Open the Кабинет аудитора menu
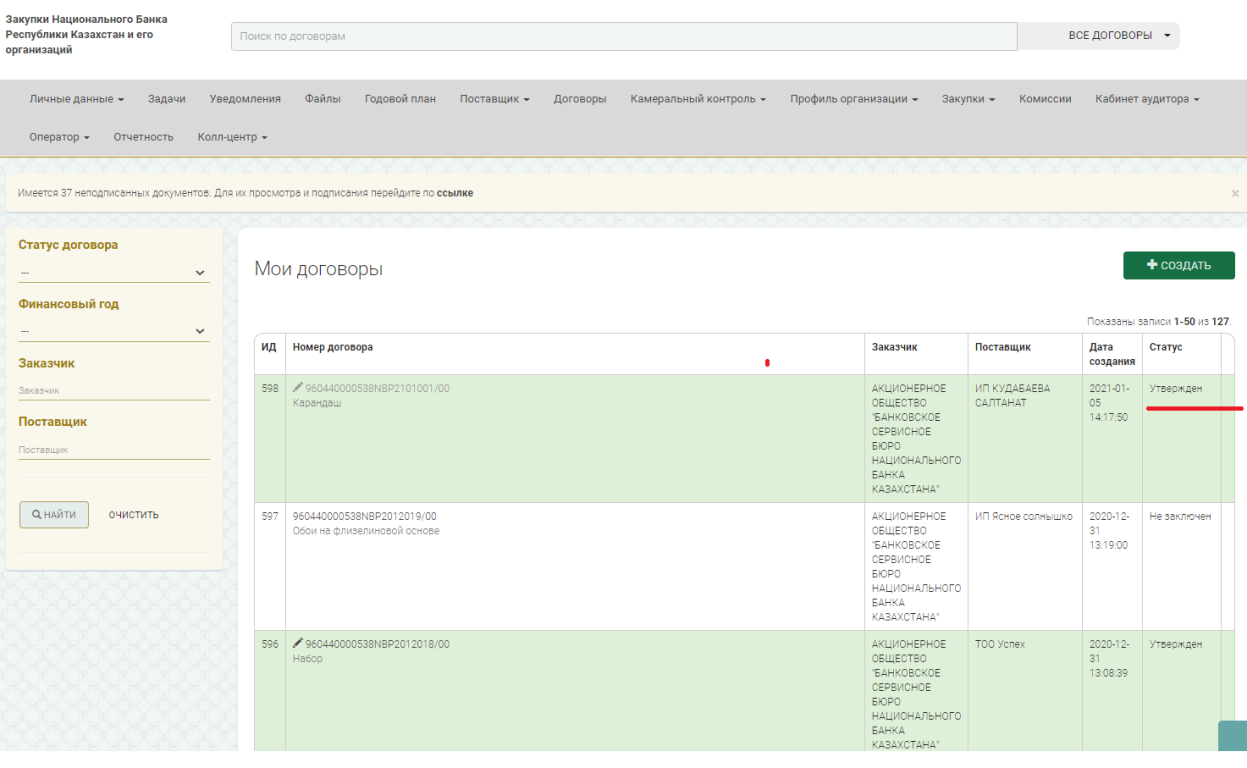1247x768 pixels. click(1146, 99)
